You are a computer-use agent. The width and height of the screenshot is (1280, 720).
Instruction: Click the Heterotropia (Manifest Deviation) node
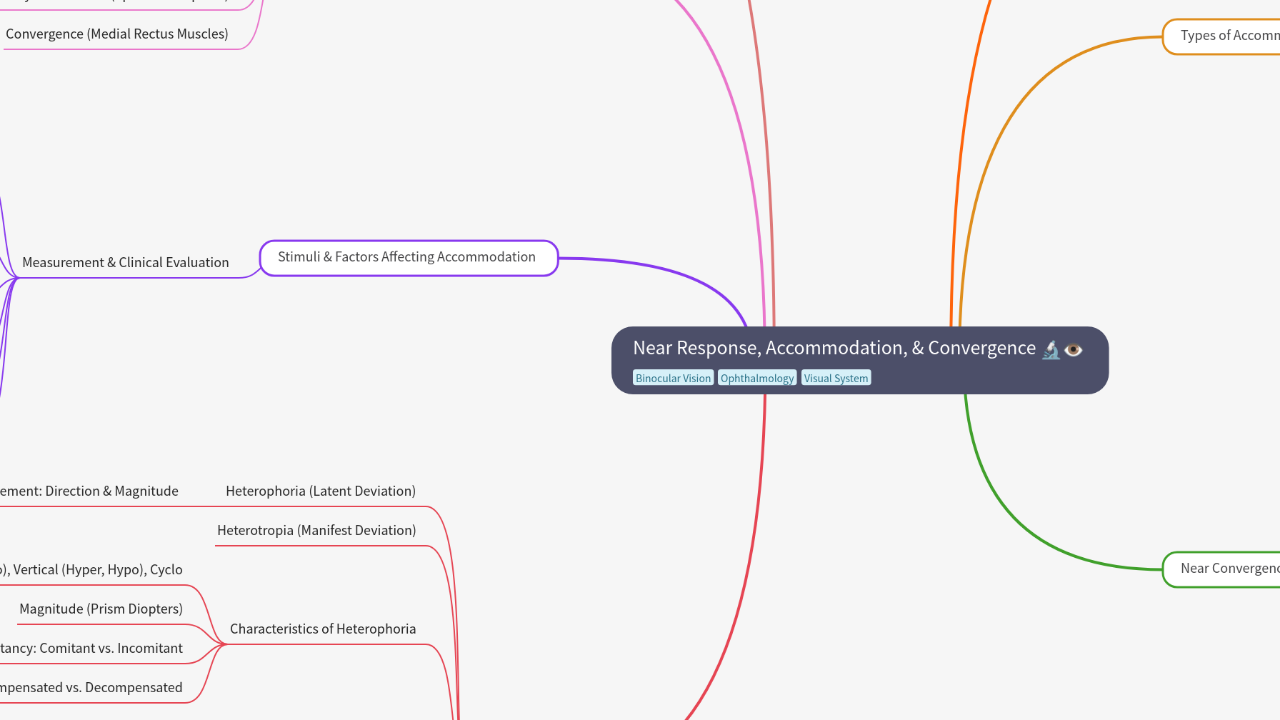coord(316,530)
